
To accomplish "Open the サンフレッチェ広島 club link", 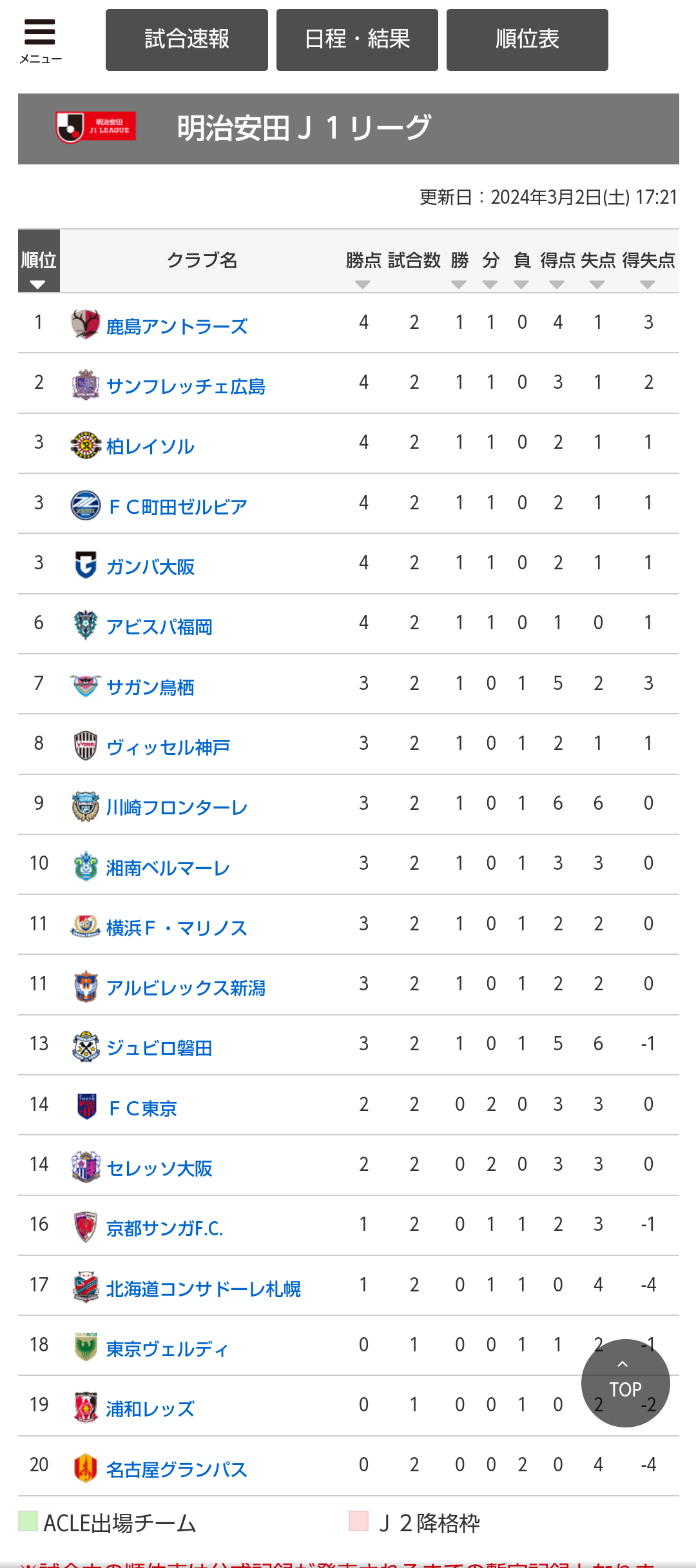I will (x=186, y=386).
